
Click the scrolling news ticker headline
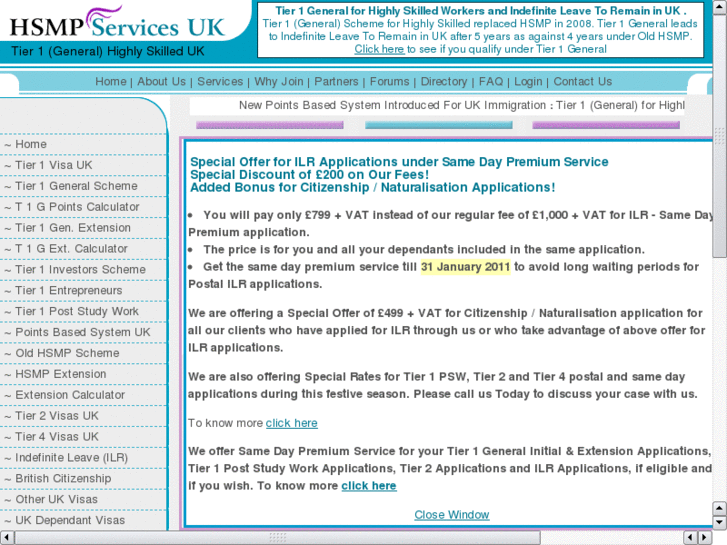point(461,105)
